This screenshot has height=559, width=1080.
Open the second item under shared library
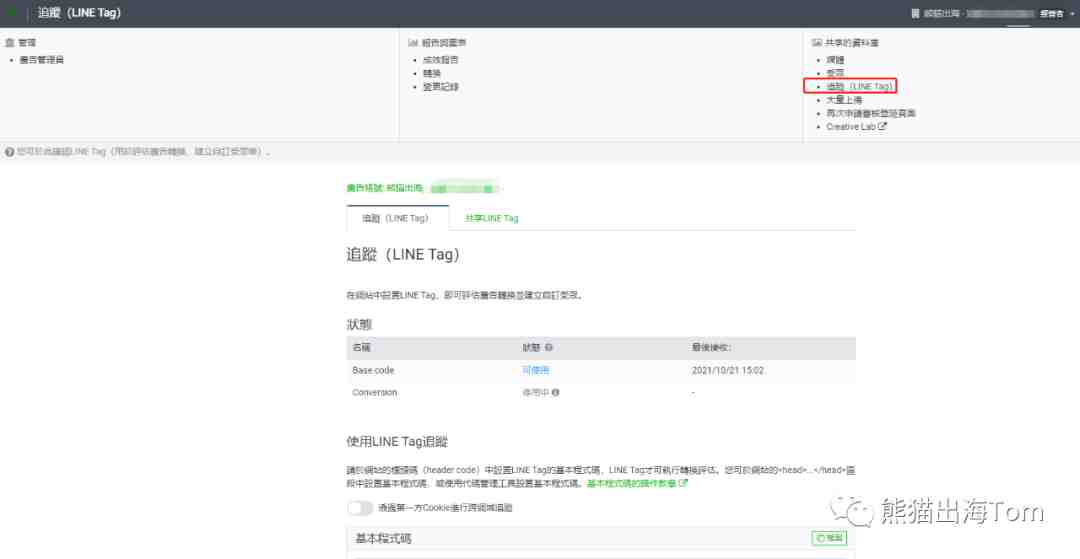click(835, 73)
